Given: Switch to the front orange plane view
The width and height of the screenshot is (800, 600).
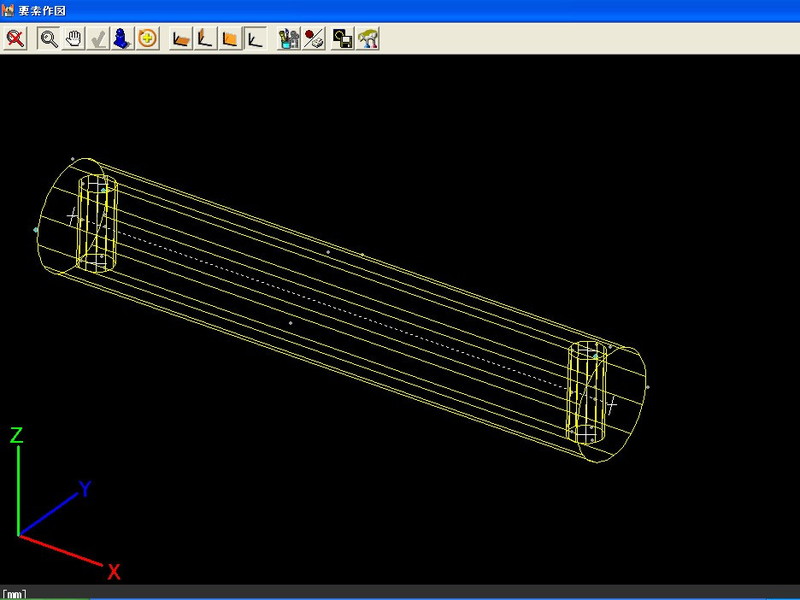Looking at the screenshot, I should [231, 39].
